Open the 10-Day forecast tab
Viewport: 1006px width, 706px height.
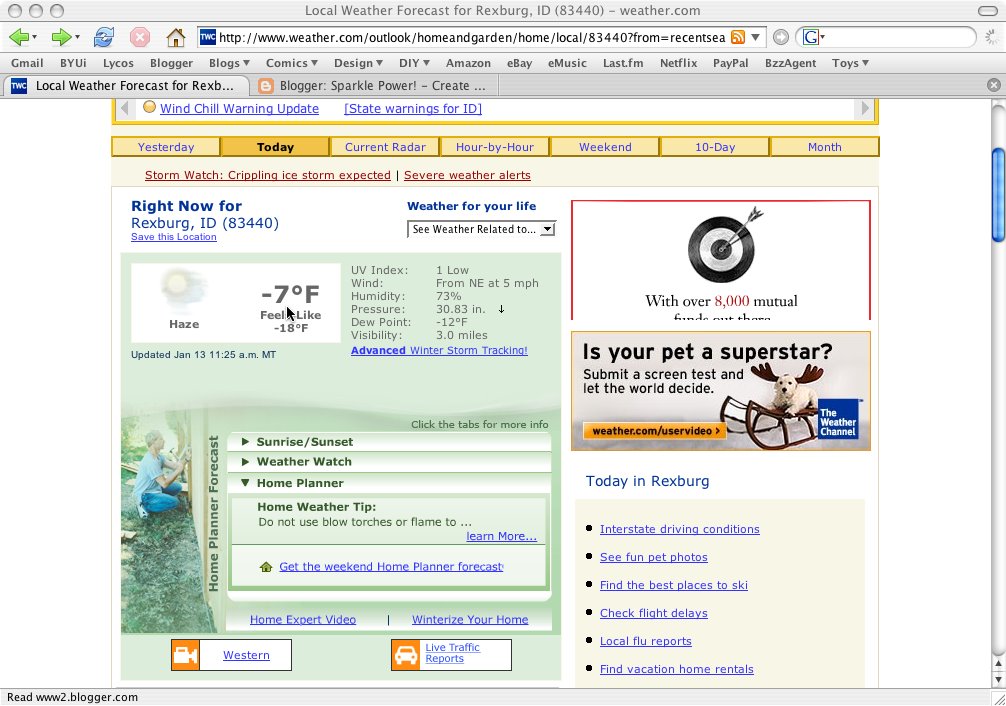(715, 147)
